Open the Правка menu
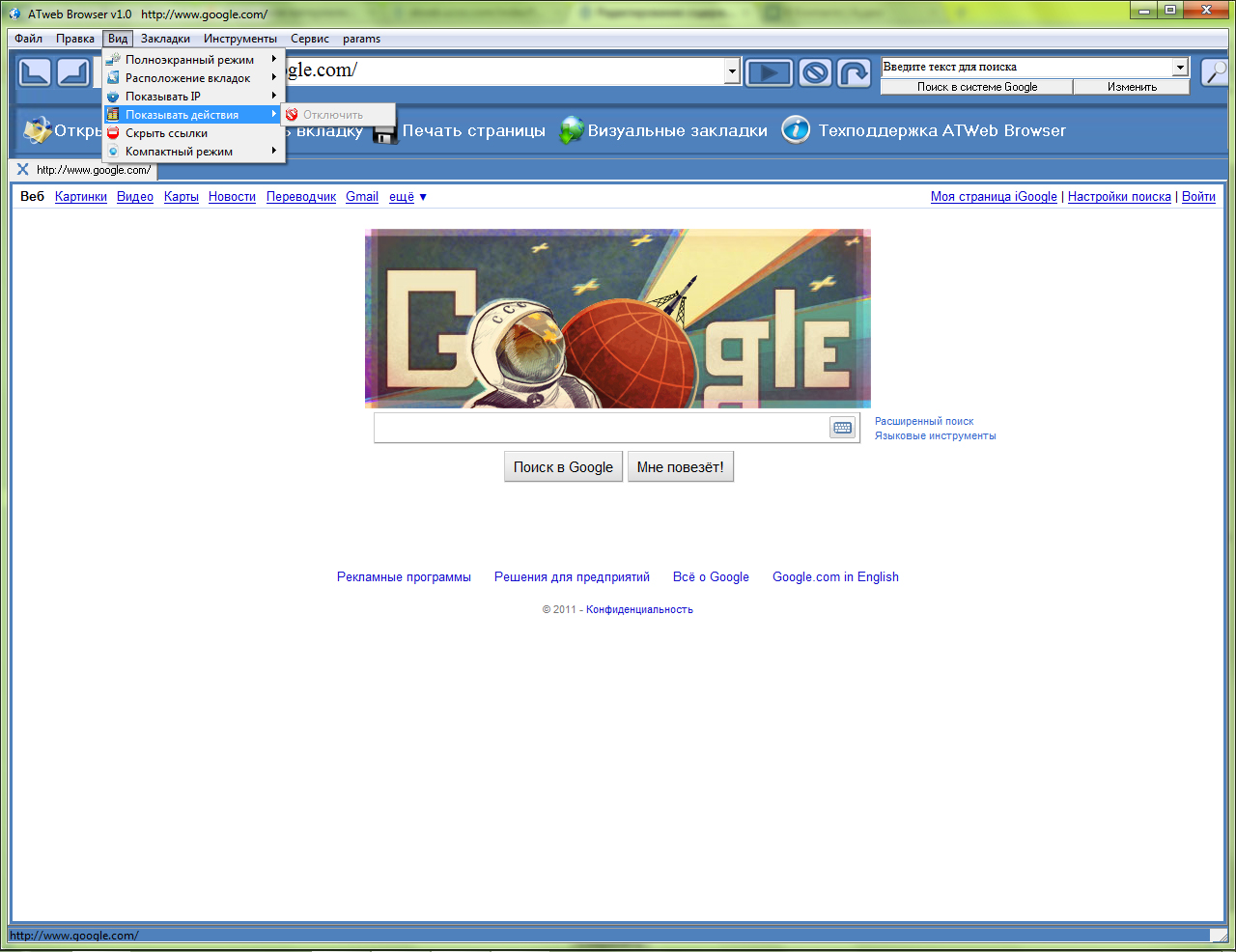 coord(75,39)
